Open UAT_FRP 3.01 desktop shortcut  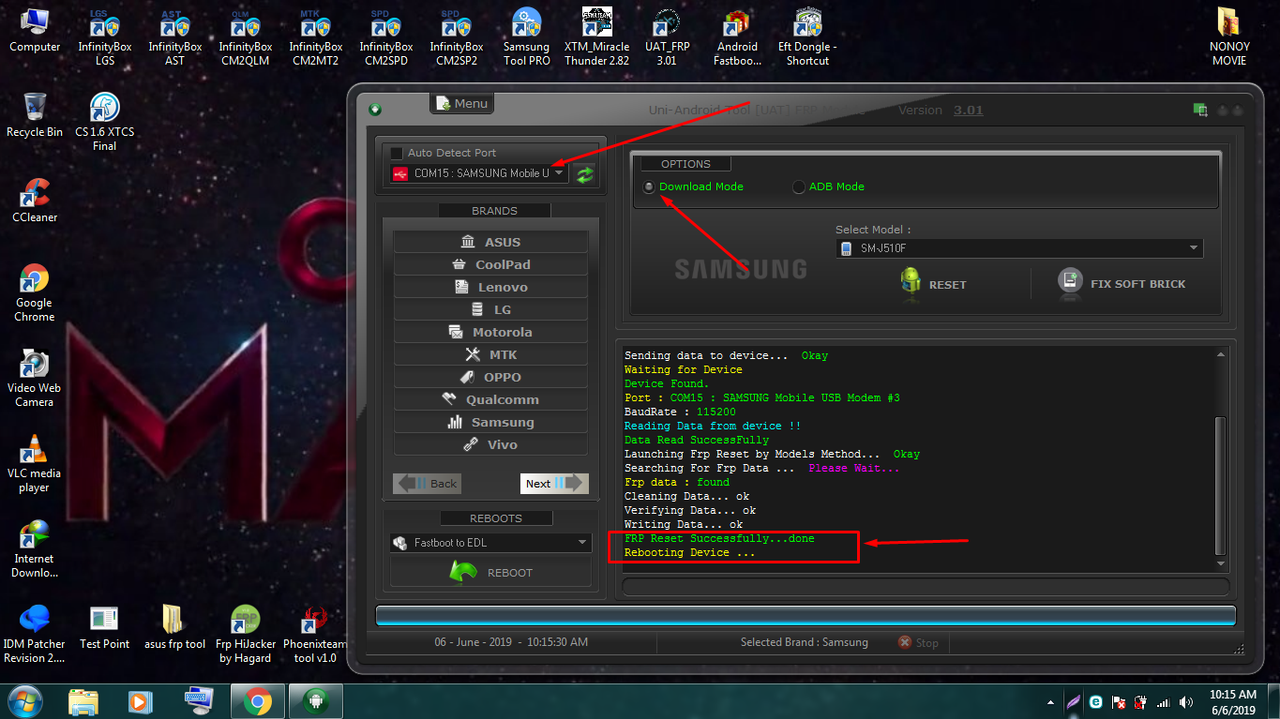pos(667,38)
